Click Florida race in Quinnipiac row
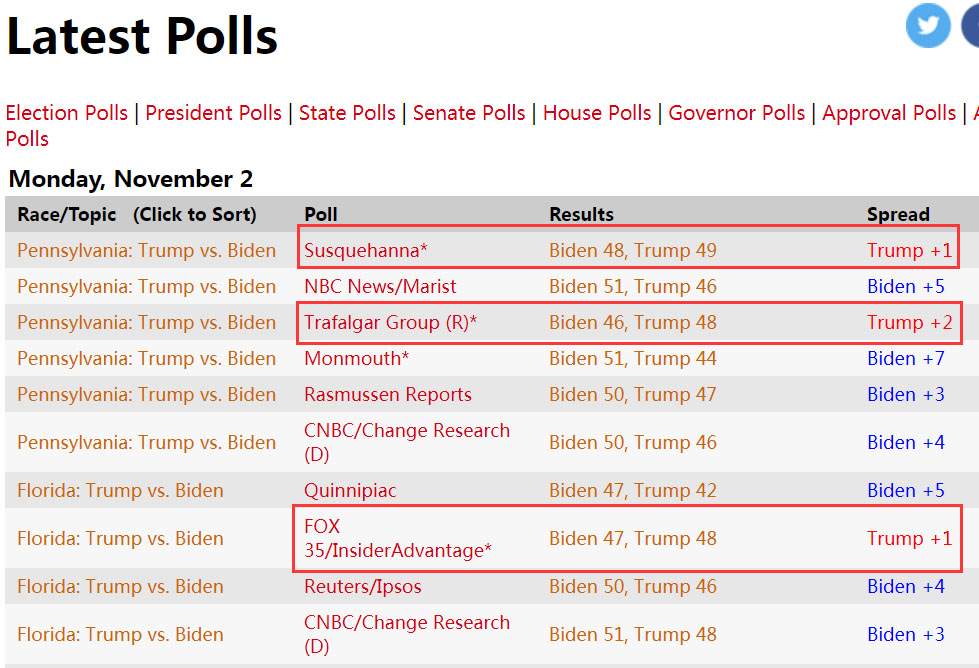The width and height of the screenshot is (979, 668). 120,490
